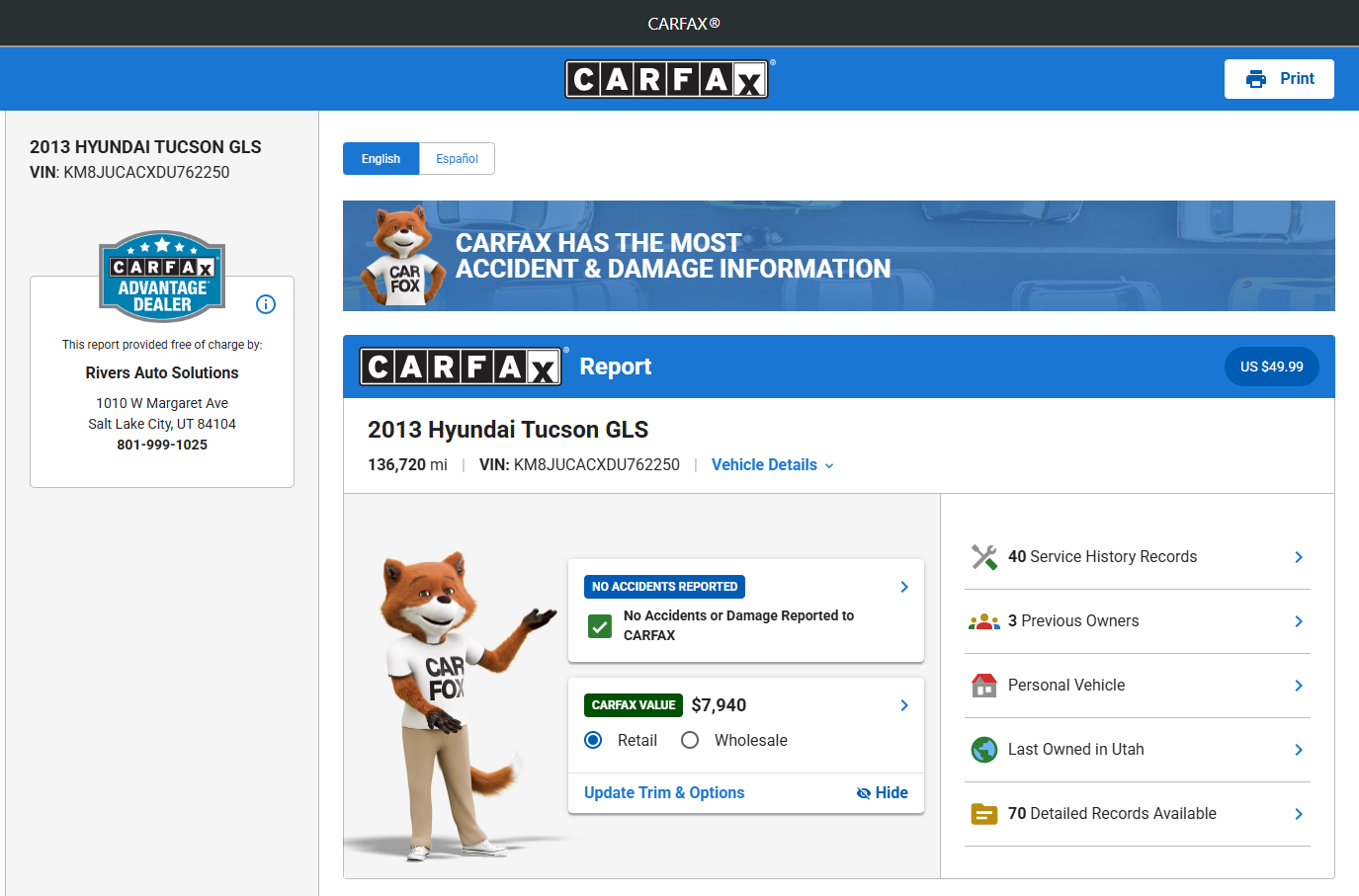Click the NO ACCIDENTS REPORTED badge
This screenshot has height=896, width=1359.
(x=664, y=587)
